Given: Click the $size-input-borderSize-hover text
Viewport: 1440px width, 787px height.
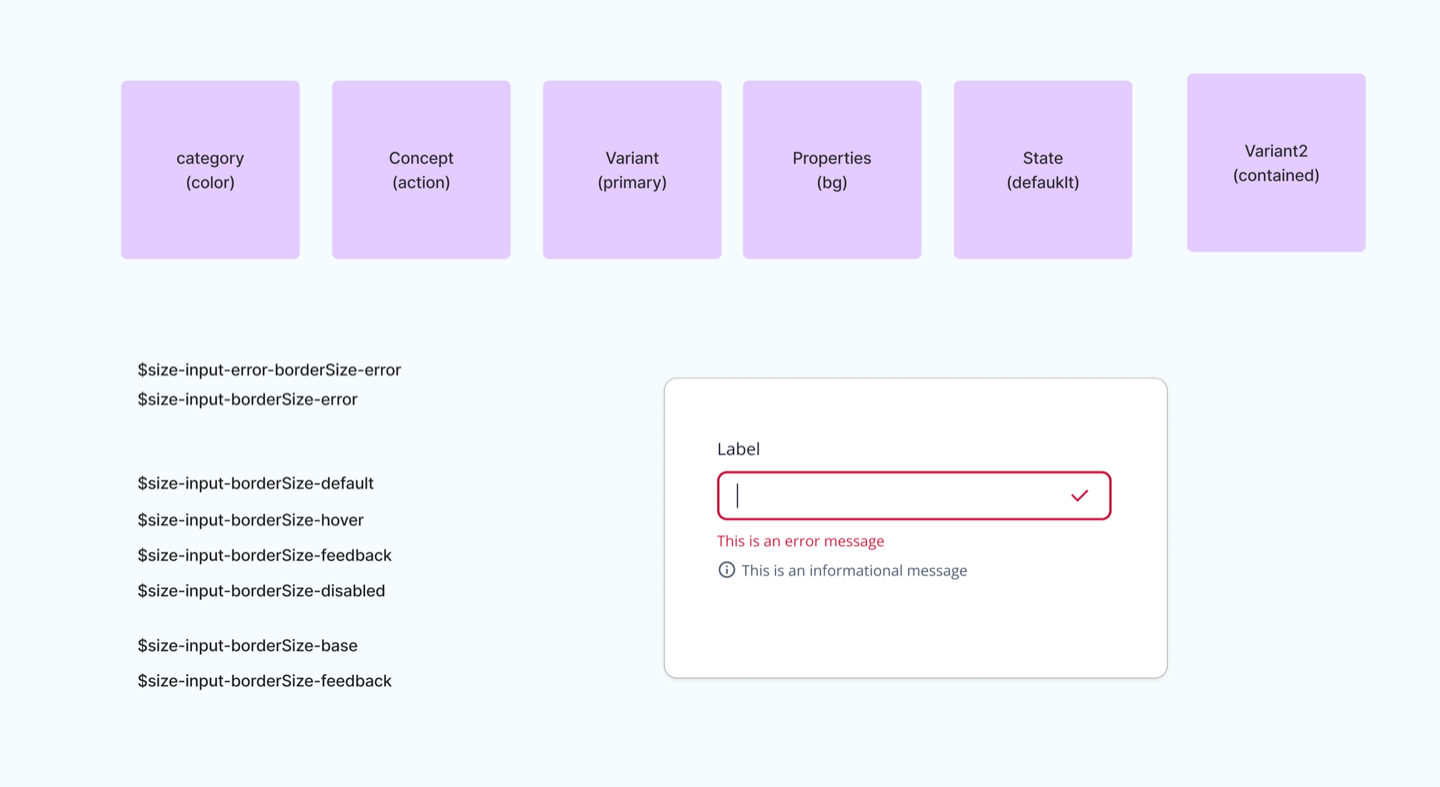Looking at the screenshot, I should pos(250,520).
